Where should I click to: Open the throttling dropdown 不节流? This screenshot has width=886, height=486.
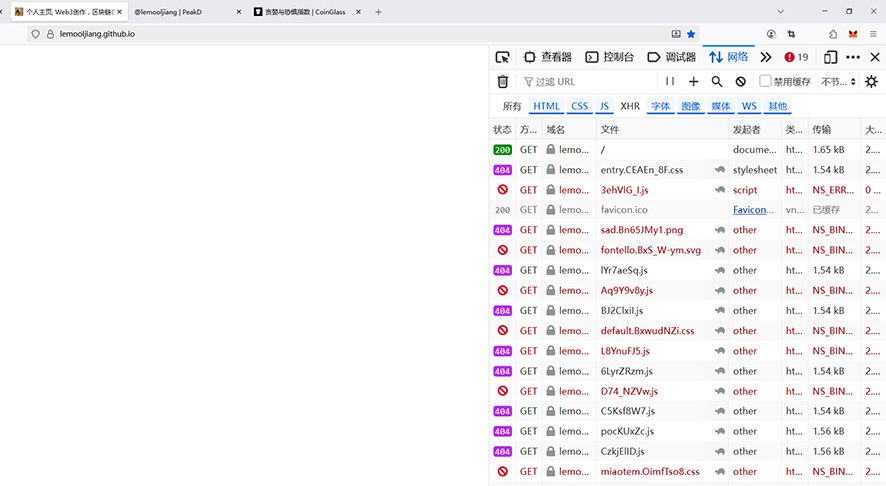838,82
